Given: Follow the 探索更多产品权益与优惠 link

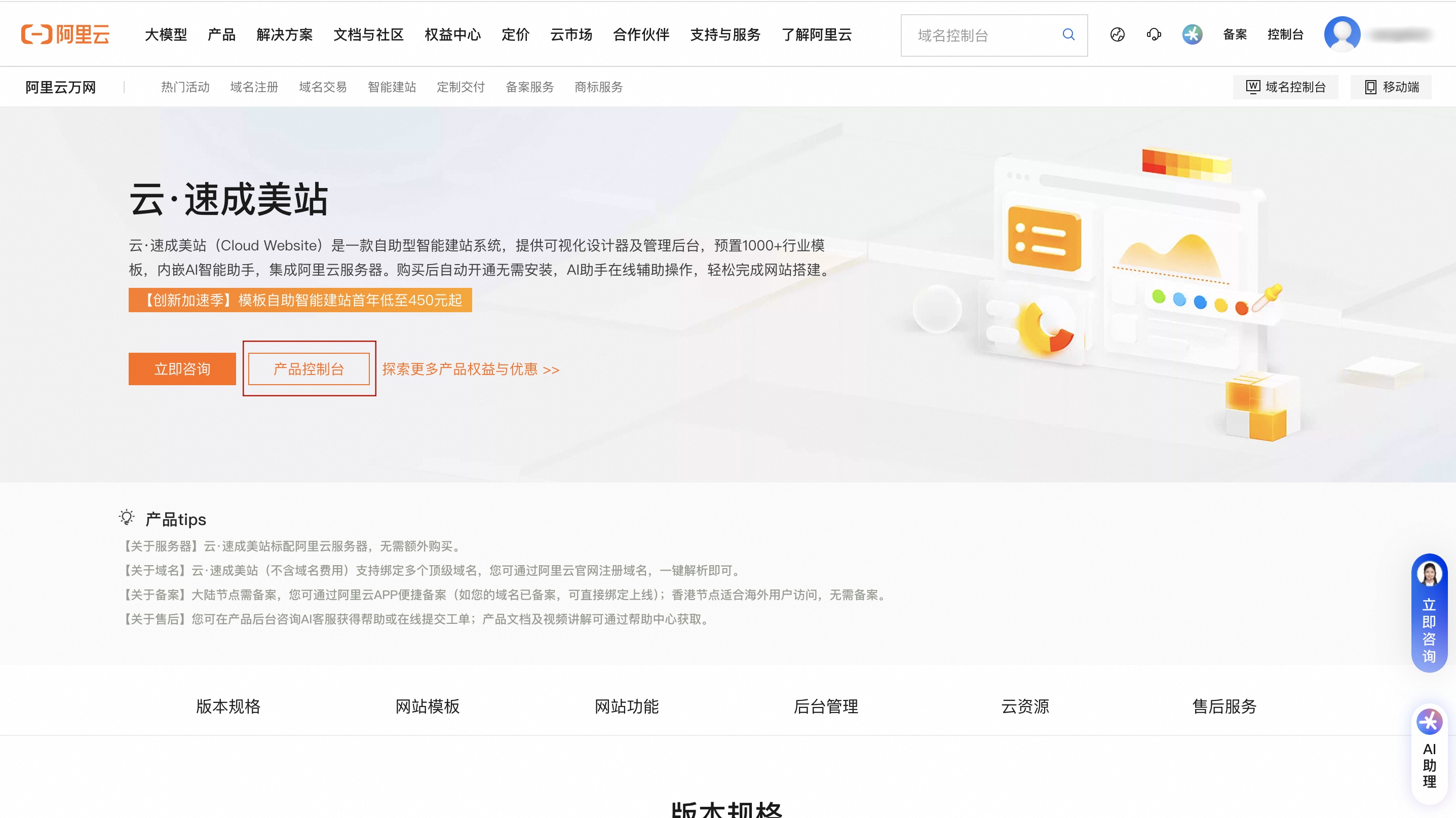Looking at the screenshot, I should tap(471, 369).
